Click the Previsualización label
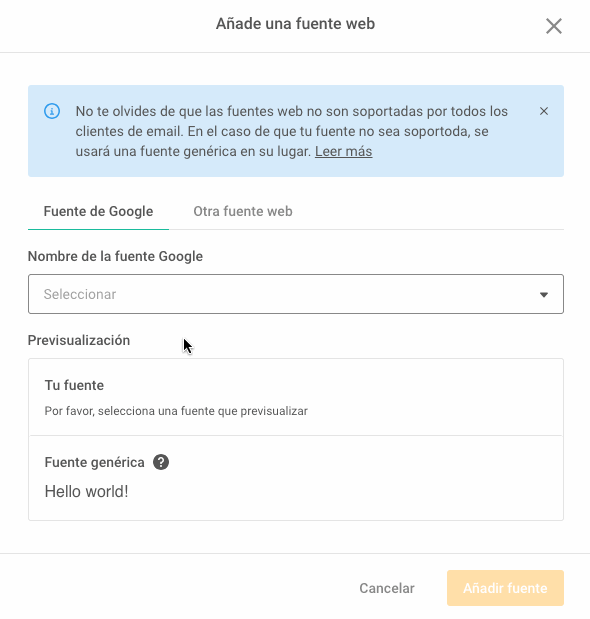 pyautogui.click(x=79, y=340)
